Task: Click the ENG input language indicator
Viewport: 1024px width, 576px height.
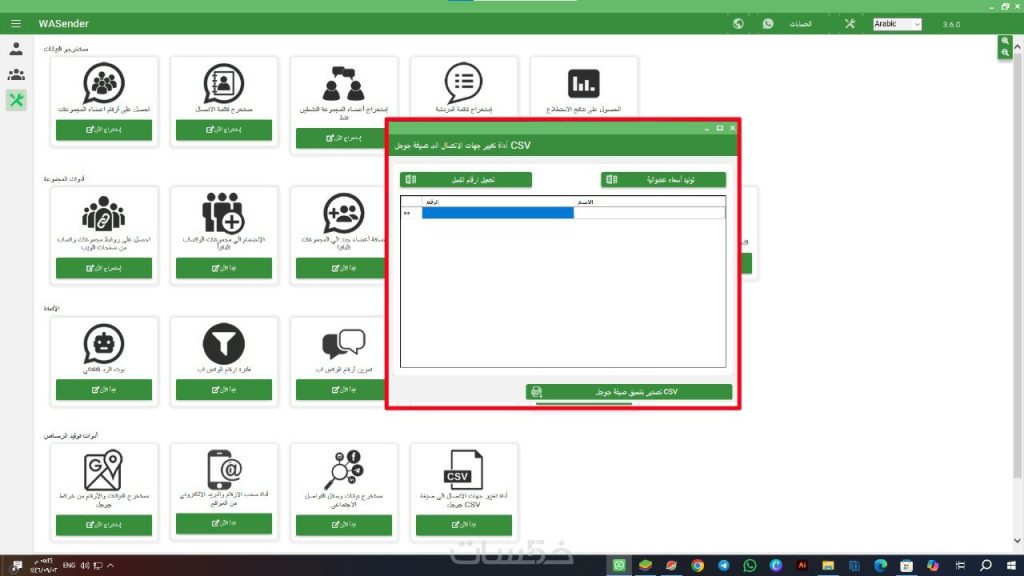Action: 69,566
